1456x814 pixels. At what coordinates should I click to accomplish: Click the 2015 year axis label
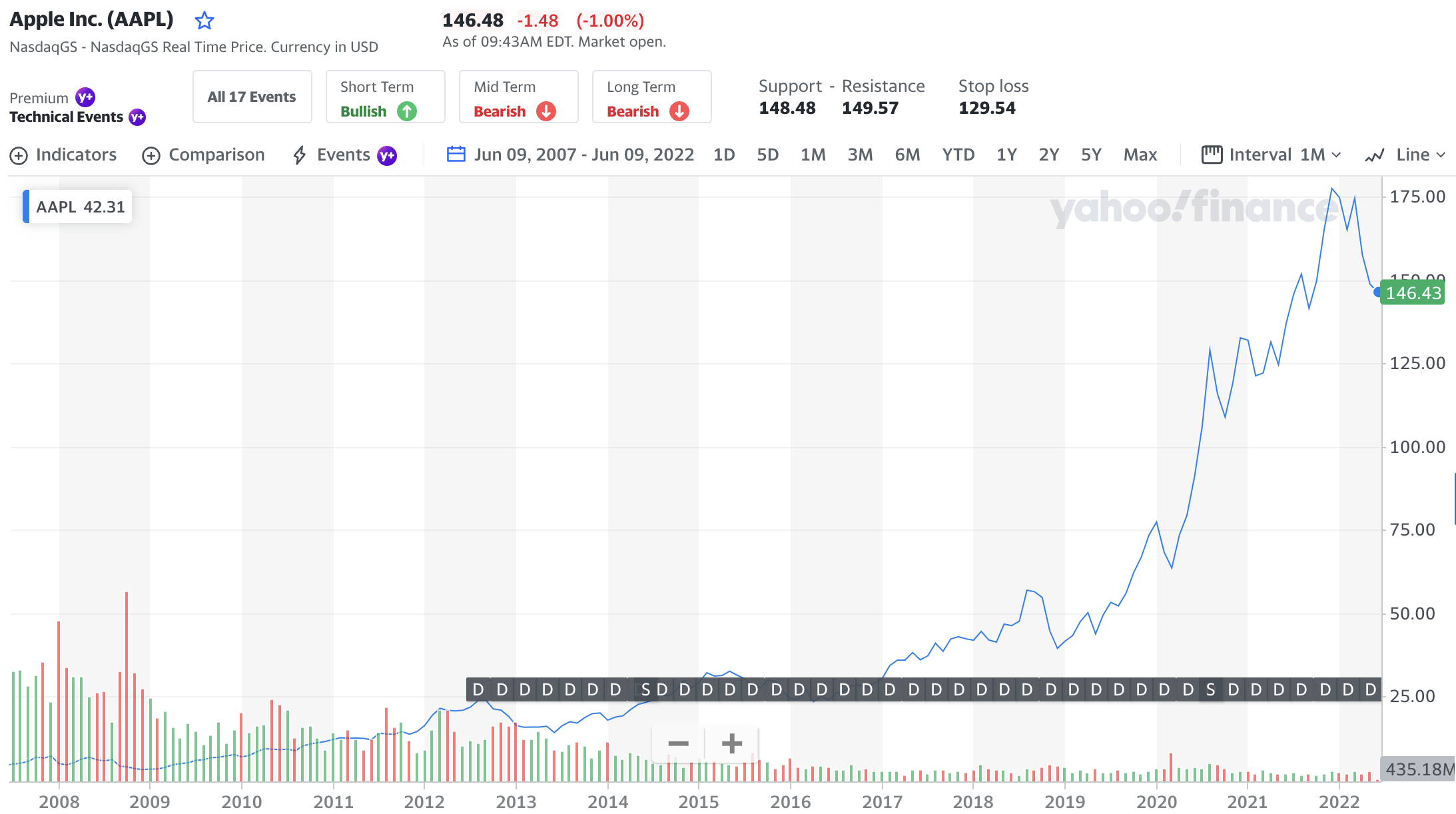[x=699, y=802]
